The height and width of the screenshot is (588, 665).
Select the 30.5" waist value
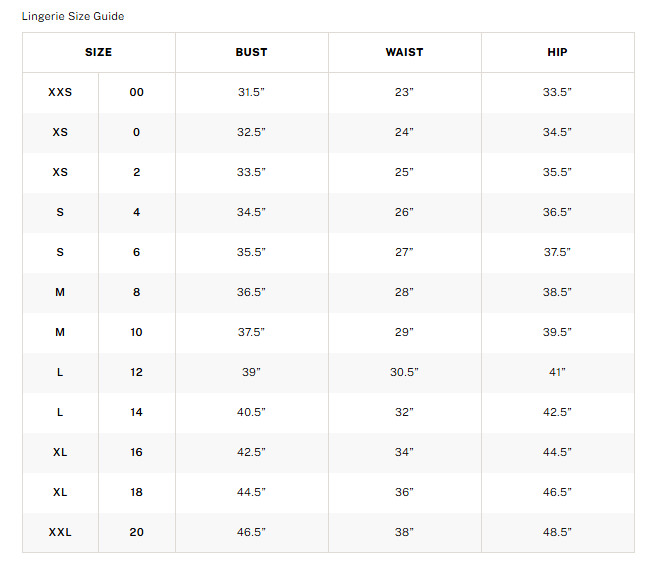(x=404, y=372)
